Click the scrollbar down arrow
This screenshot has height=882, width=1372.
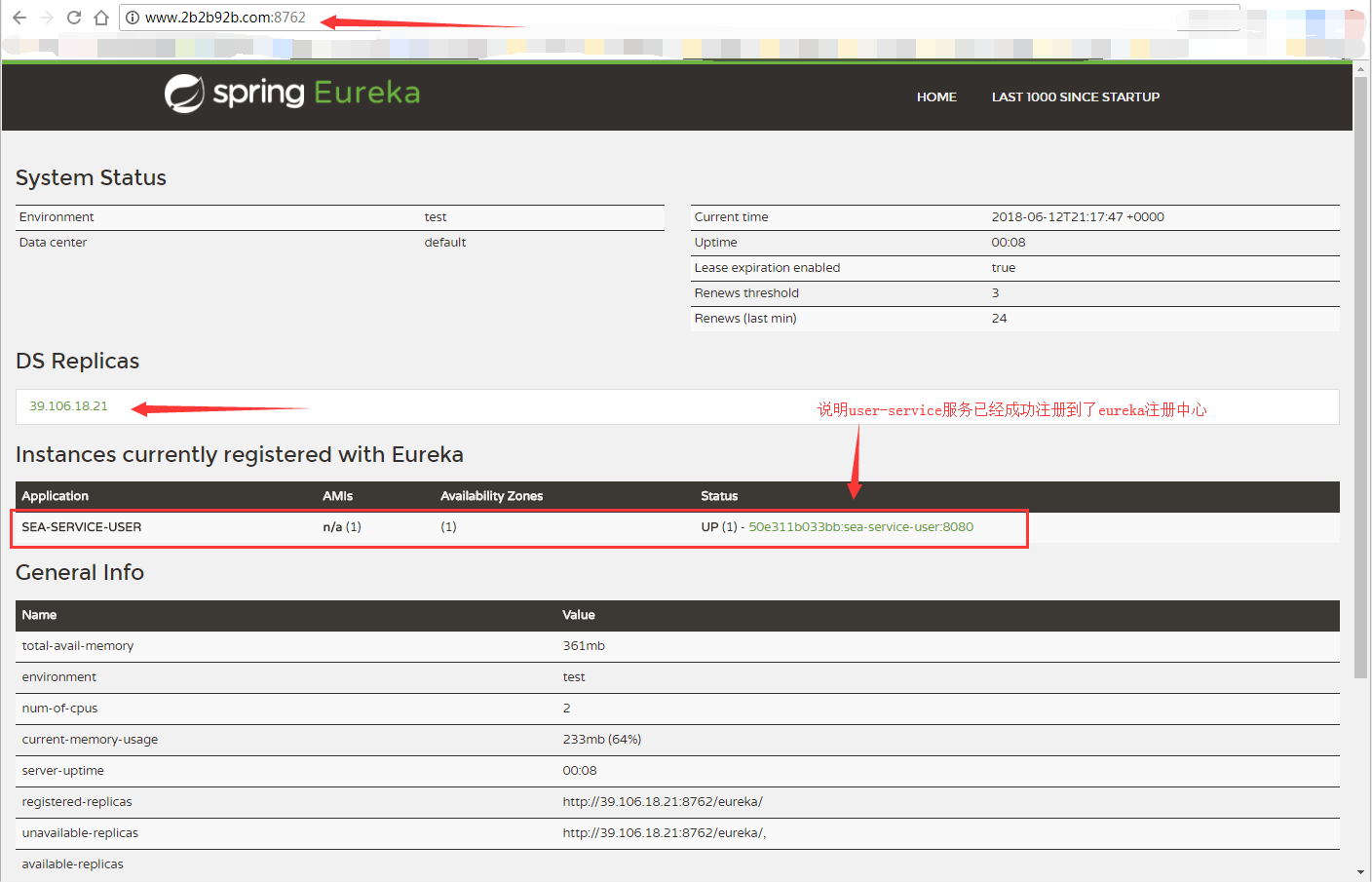pos(1360,871)
